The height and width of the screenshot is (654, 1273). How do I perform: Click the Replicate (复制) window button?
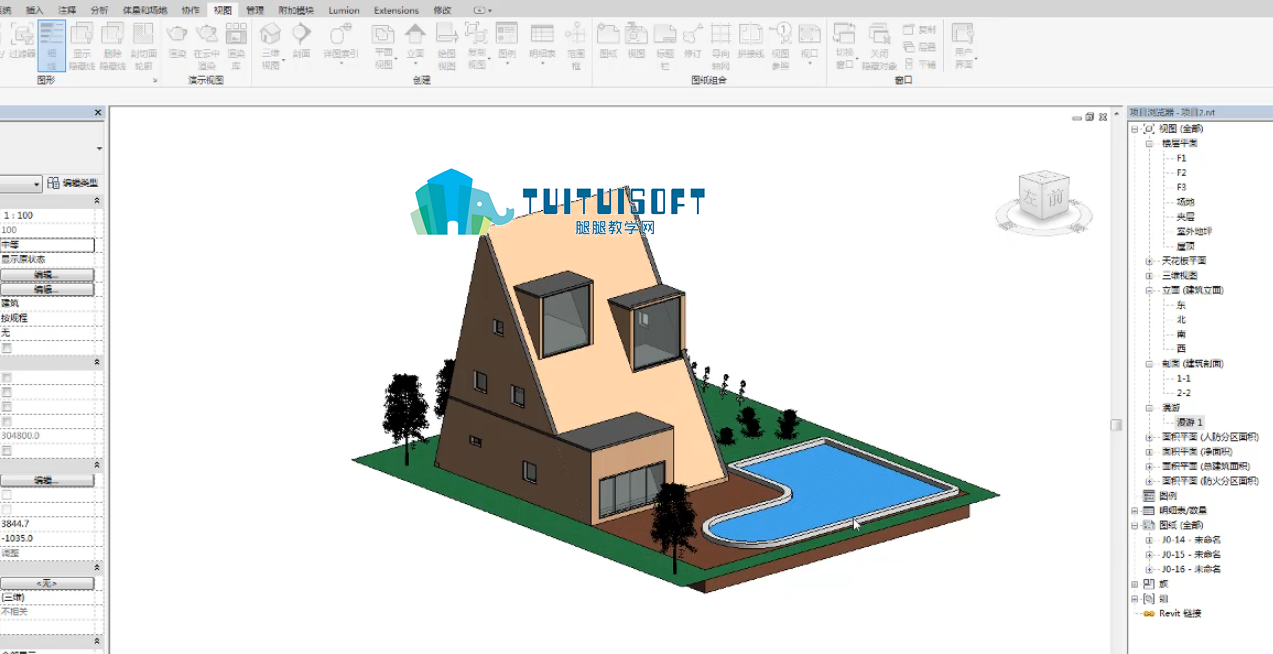pyautogui.click(x=920, y=30)
